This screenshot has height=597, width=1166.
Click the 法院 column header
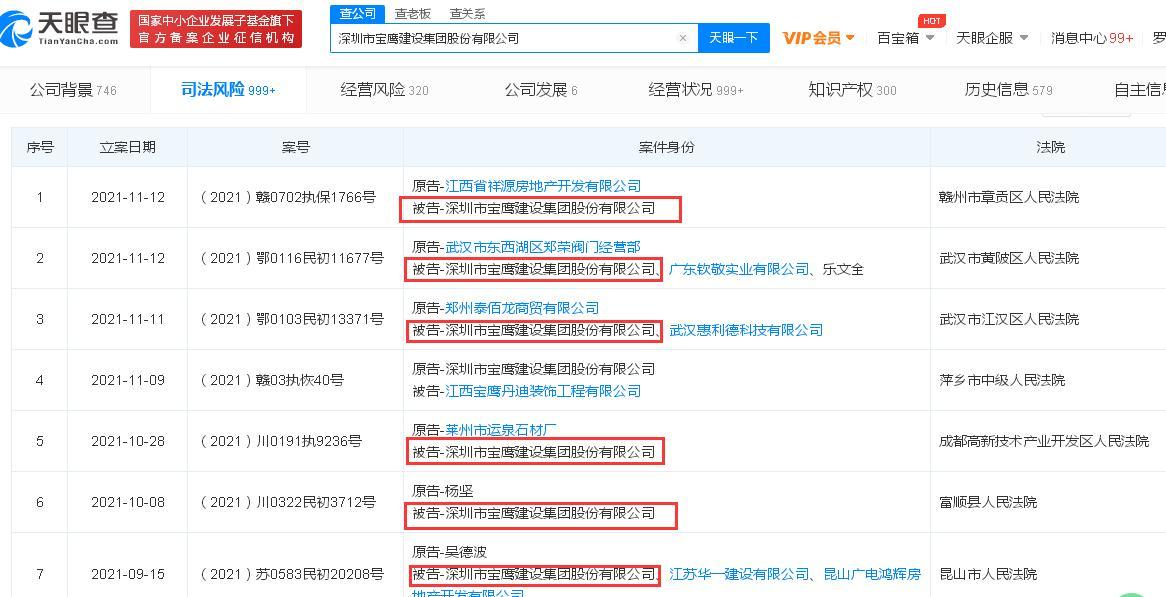point(1051,147)
